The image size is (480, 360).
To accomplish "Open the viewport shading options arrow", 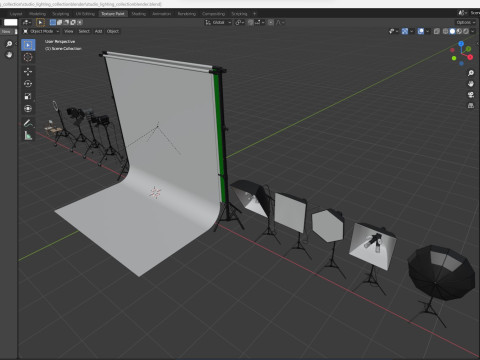I will (x=473, y=31).
